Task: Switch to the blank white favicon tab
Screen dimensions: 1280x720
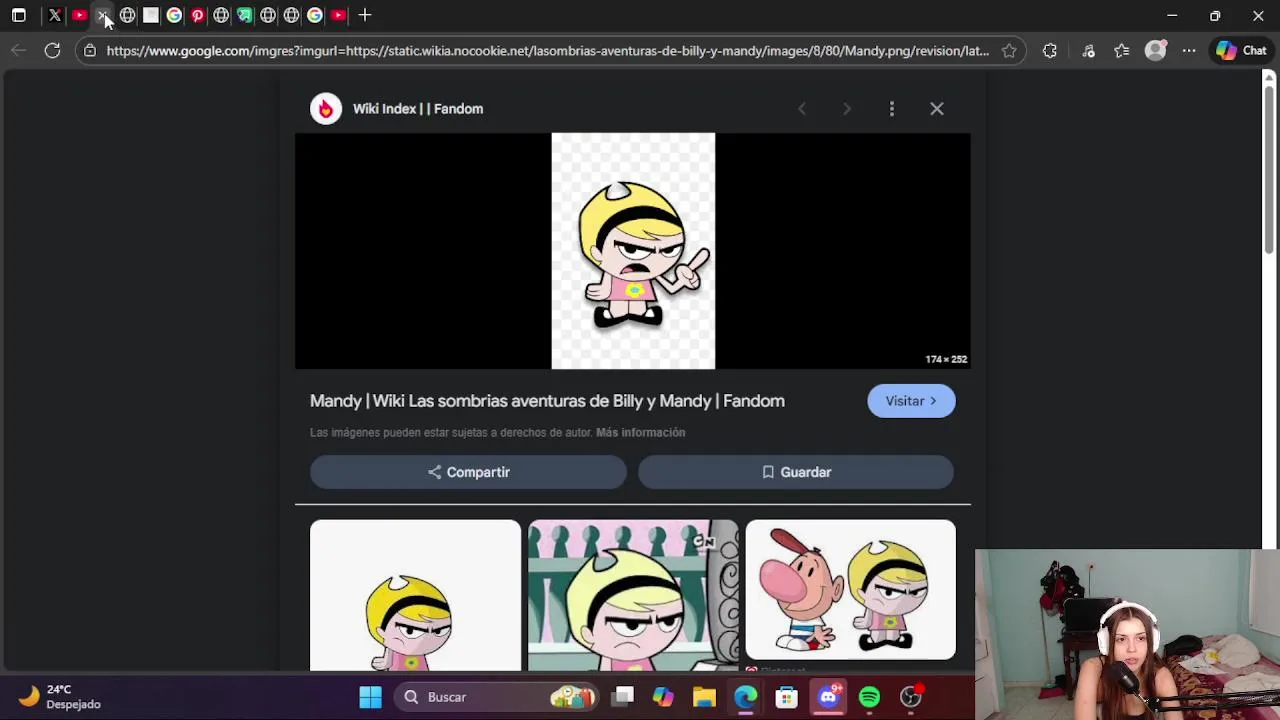Action: pos(151,15)
